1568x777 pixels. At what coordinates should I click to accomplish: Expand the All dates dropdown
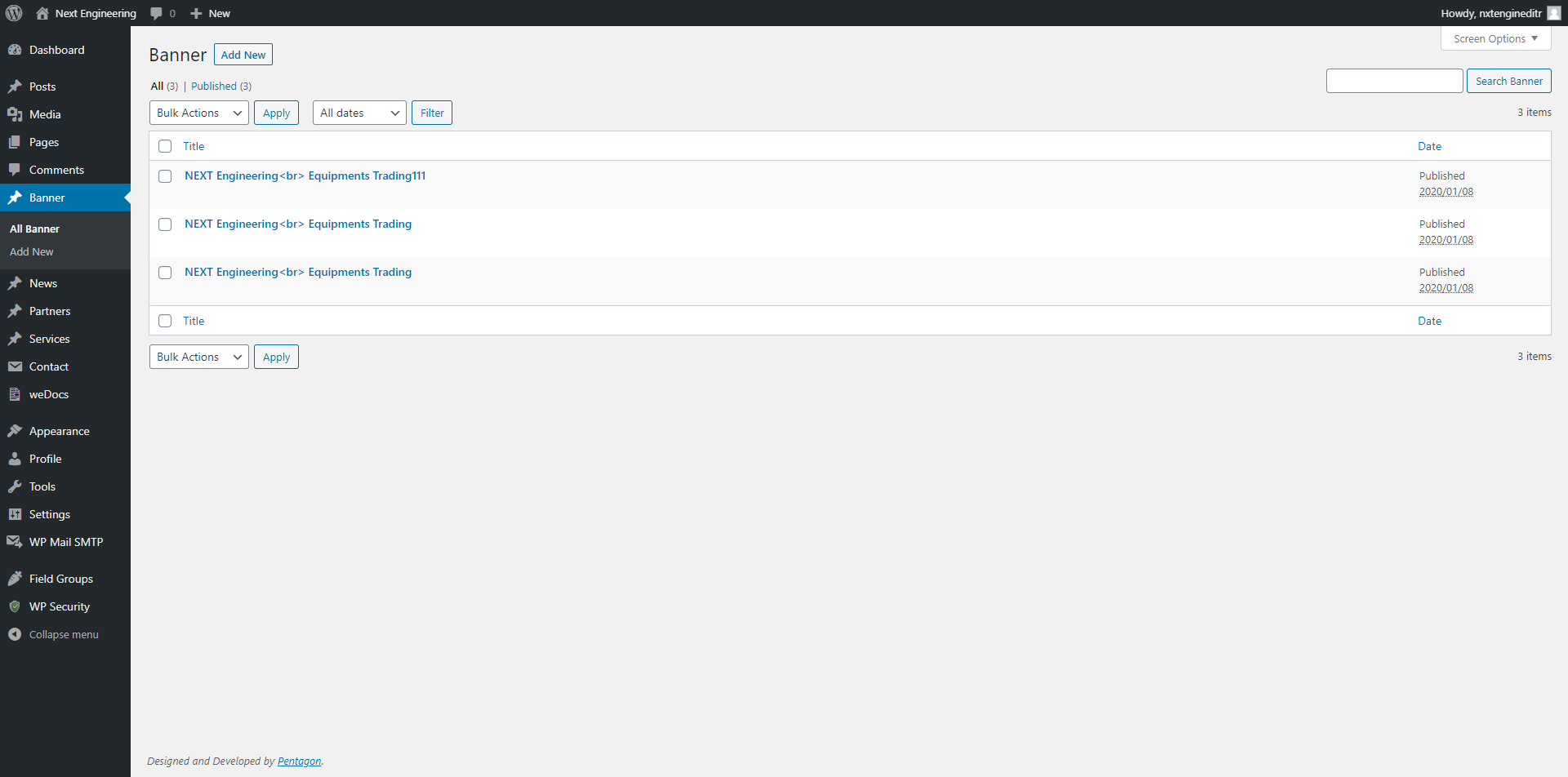pyautogui.click(x=359, y=113)
